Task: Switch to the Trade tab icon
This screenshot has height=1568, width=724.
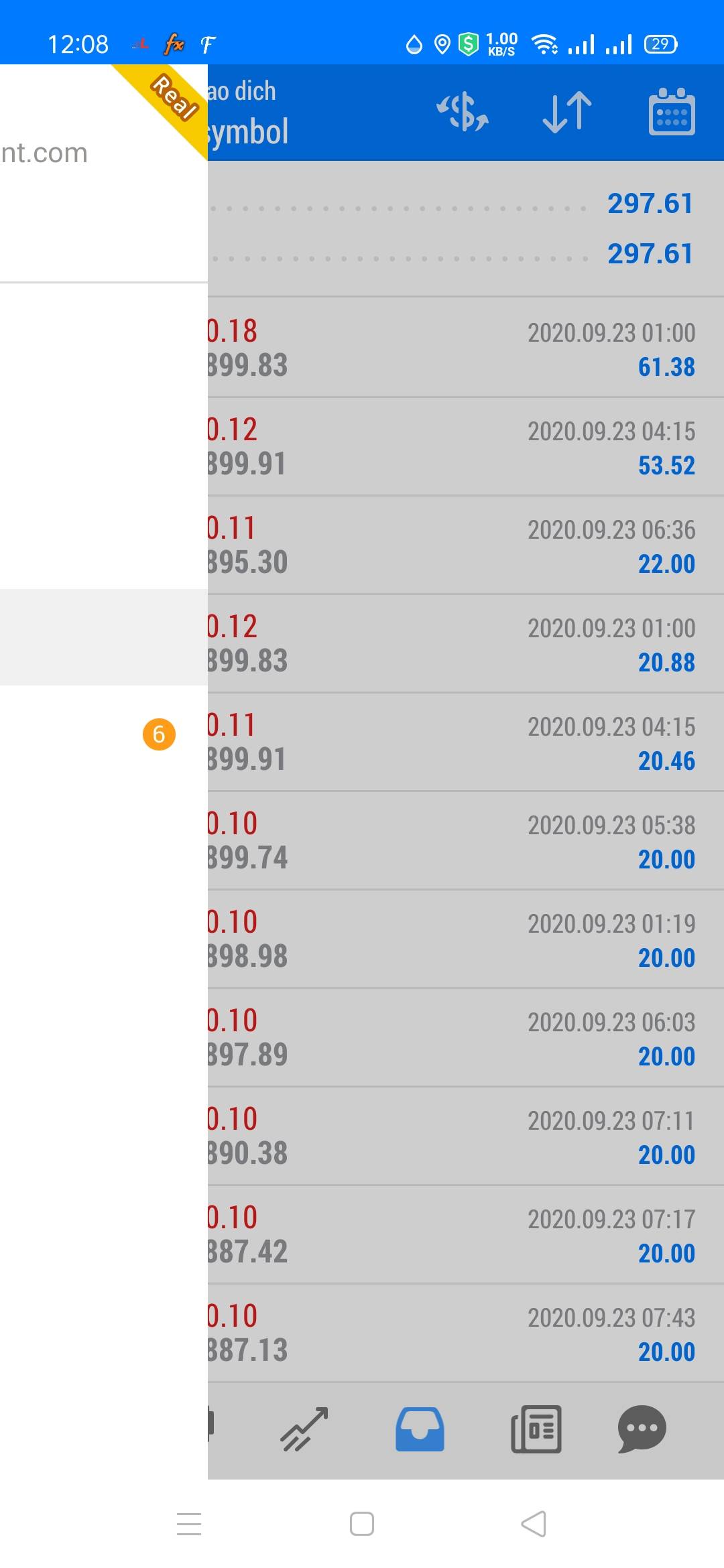Action: coord(304,1429)
